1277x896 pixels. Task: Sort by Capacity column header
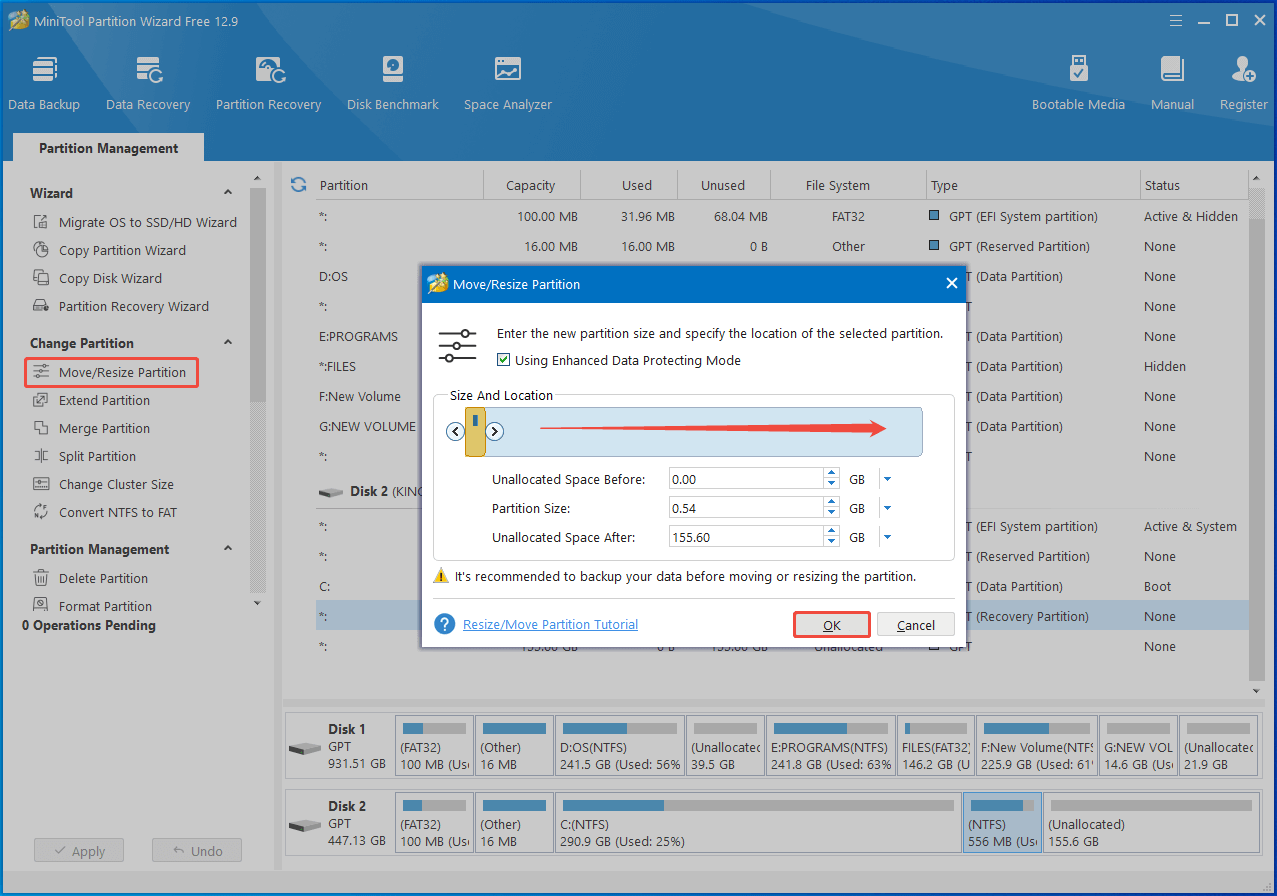tap(530, 185)
